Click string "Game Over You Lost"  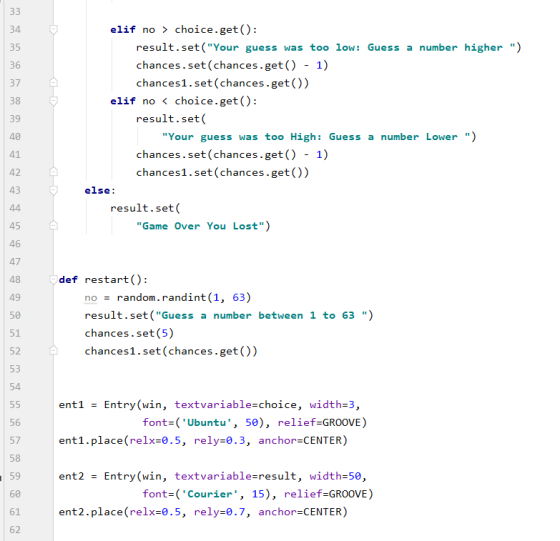coord(200,226)
